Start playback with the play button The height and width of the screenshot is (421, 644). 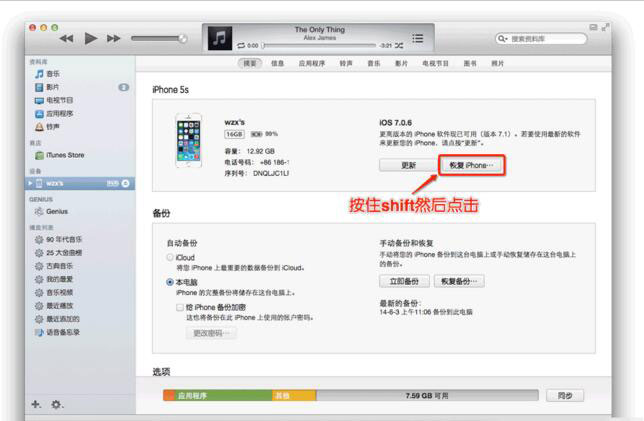[91, 39]
